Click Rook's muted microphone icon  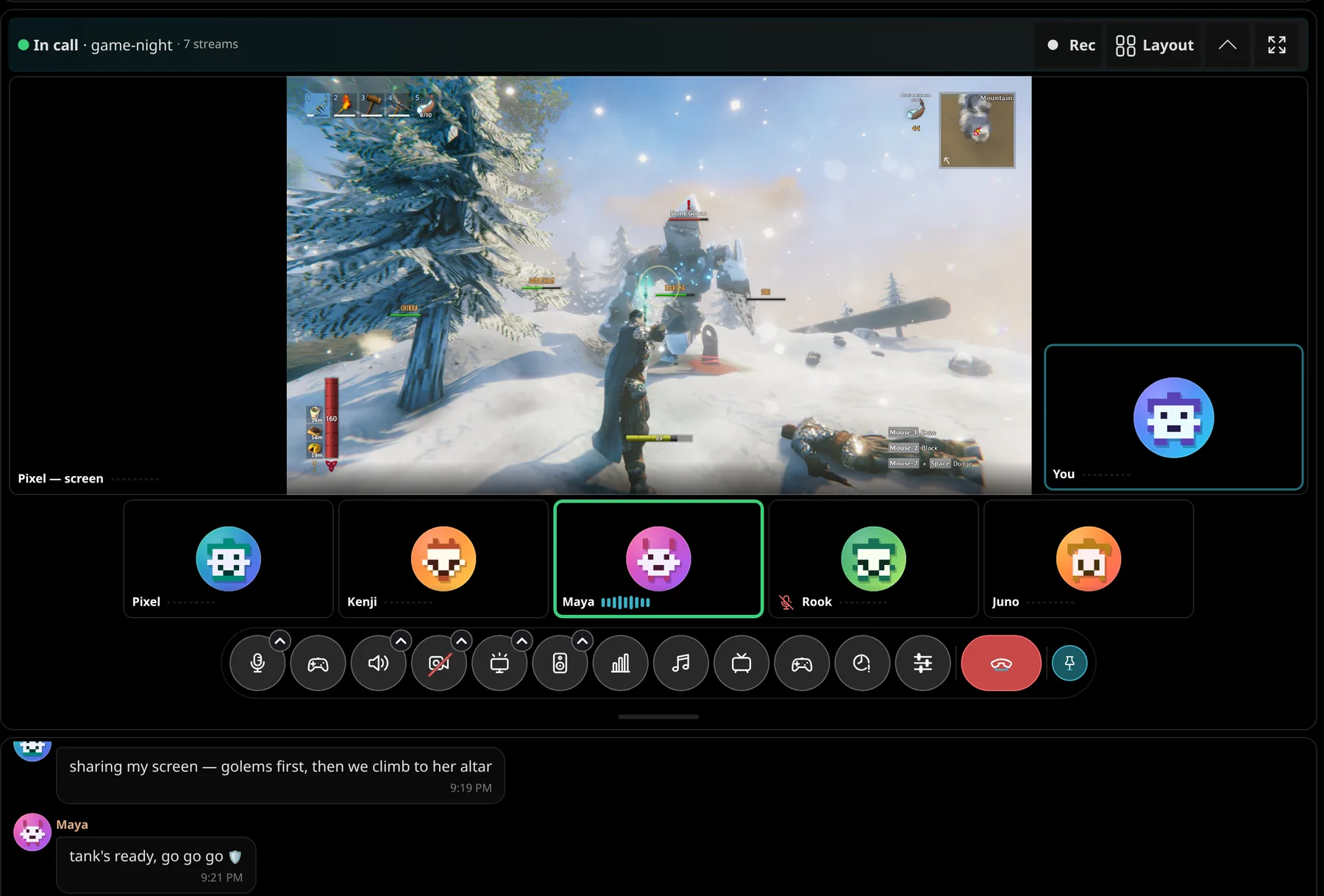pyautogui.click(x=786, y=602)
